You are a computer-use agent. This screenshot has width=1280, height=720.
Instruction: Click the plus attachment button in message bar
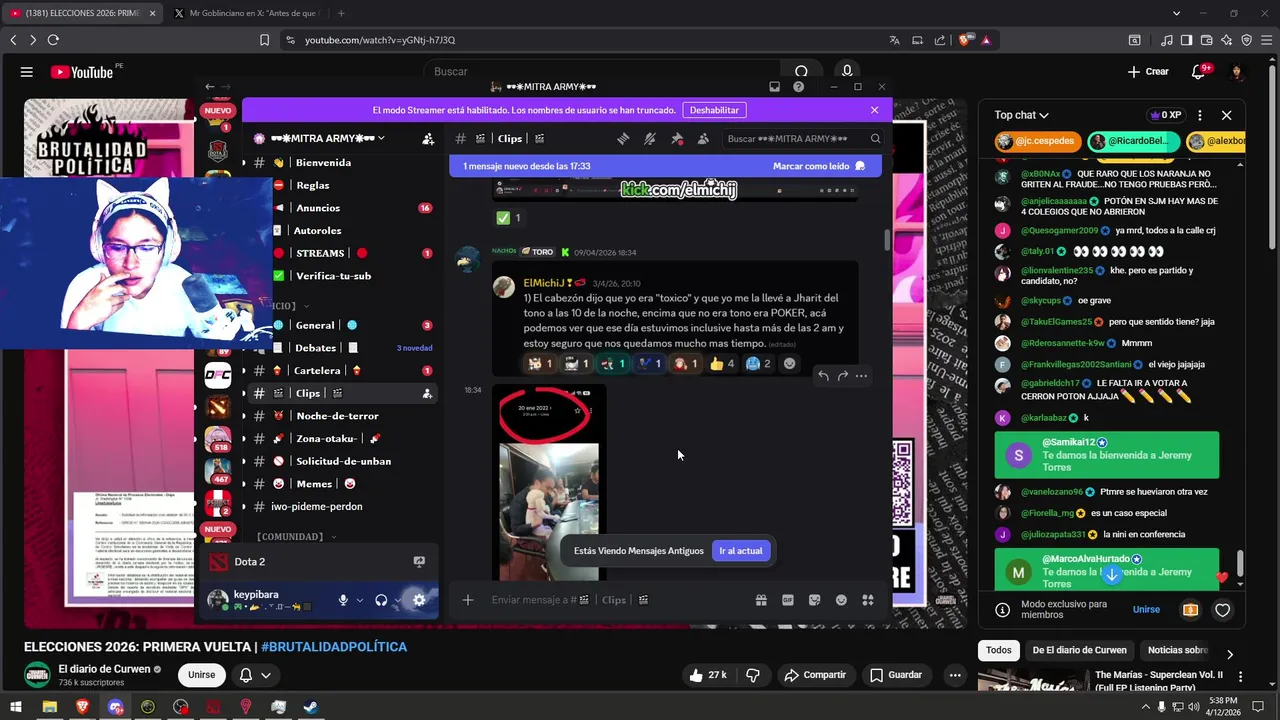[467, 600]
